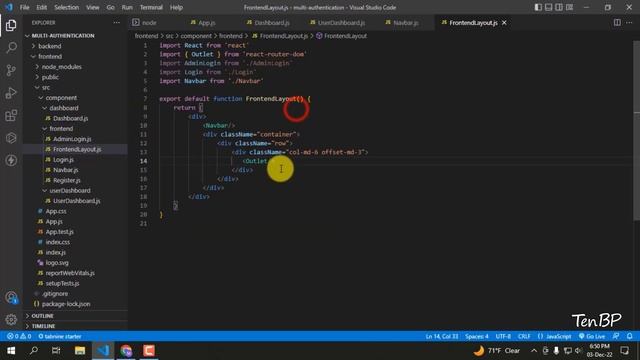Expand the backend folder
This screenshot has width=640, height=360.
50,46
